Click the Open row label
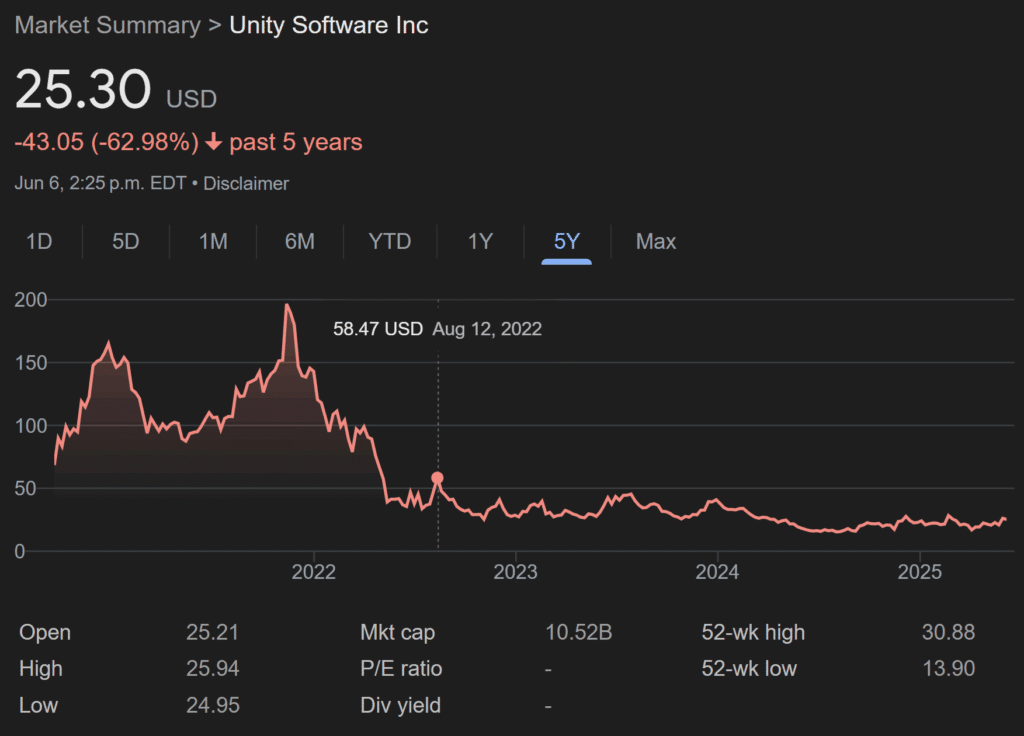1024x736 pixels. (45, 632)
